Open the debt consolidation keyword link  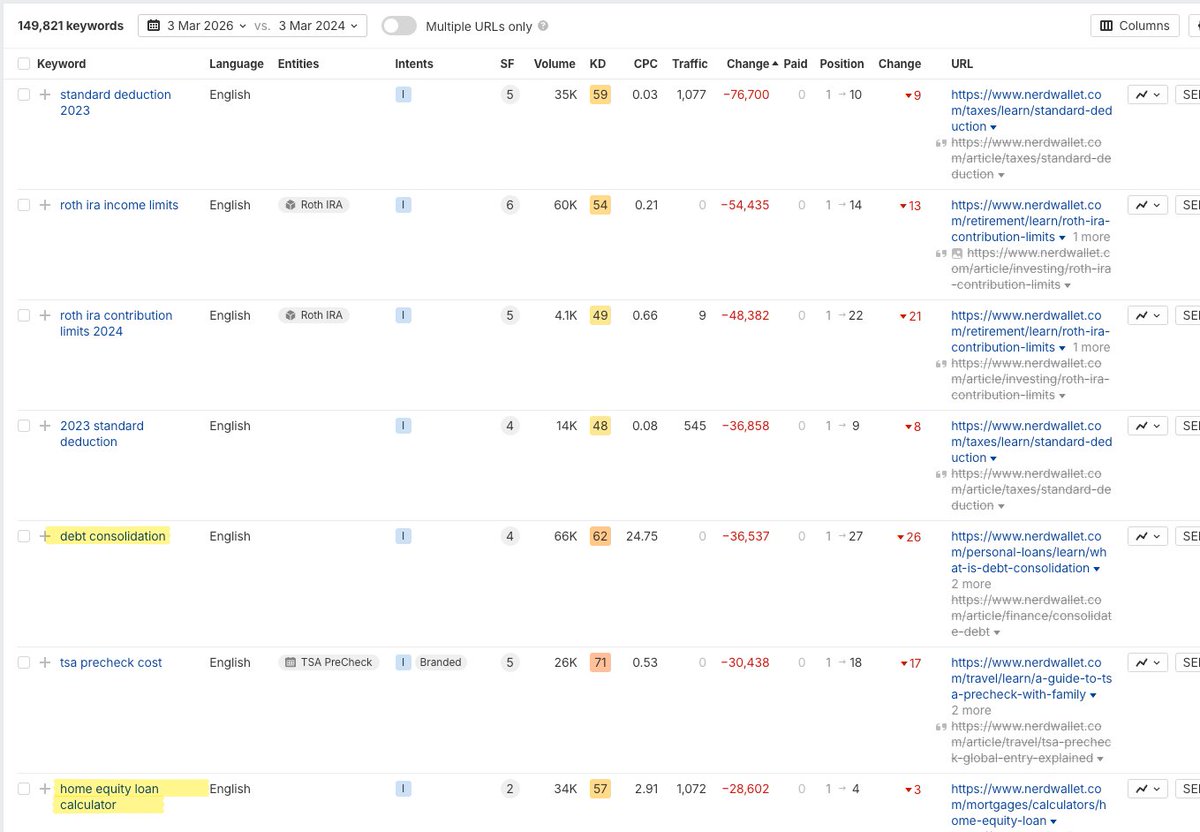click(113, 536)
